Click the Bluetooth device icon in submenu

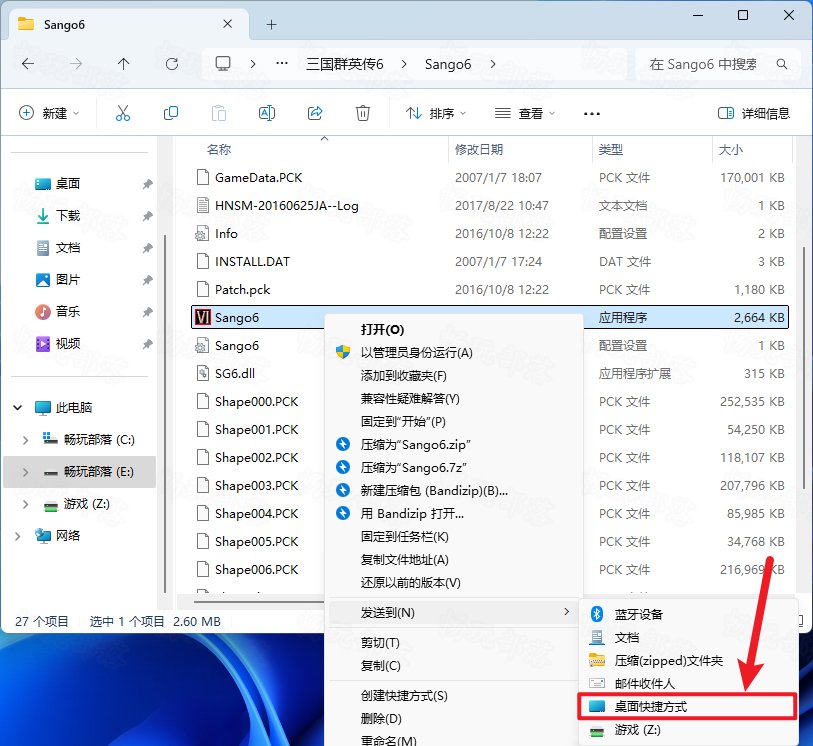(x=597, y=614)
